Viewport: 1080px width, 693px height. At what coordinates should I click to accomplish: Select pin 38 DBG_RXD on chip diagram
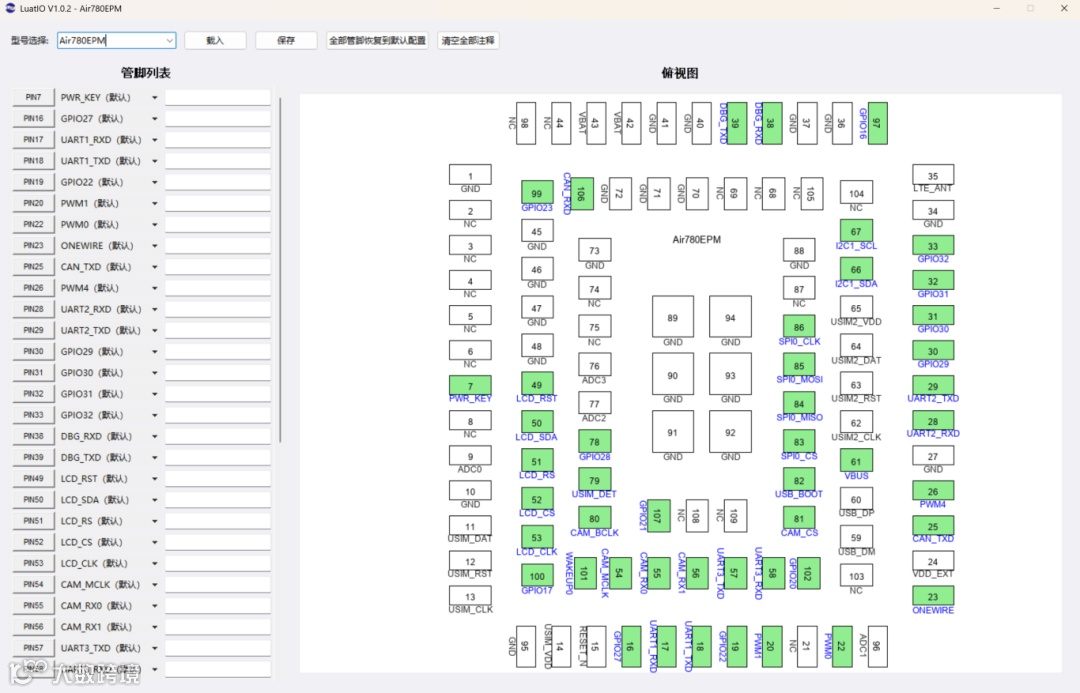[x=772, y=123]
